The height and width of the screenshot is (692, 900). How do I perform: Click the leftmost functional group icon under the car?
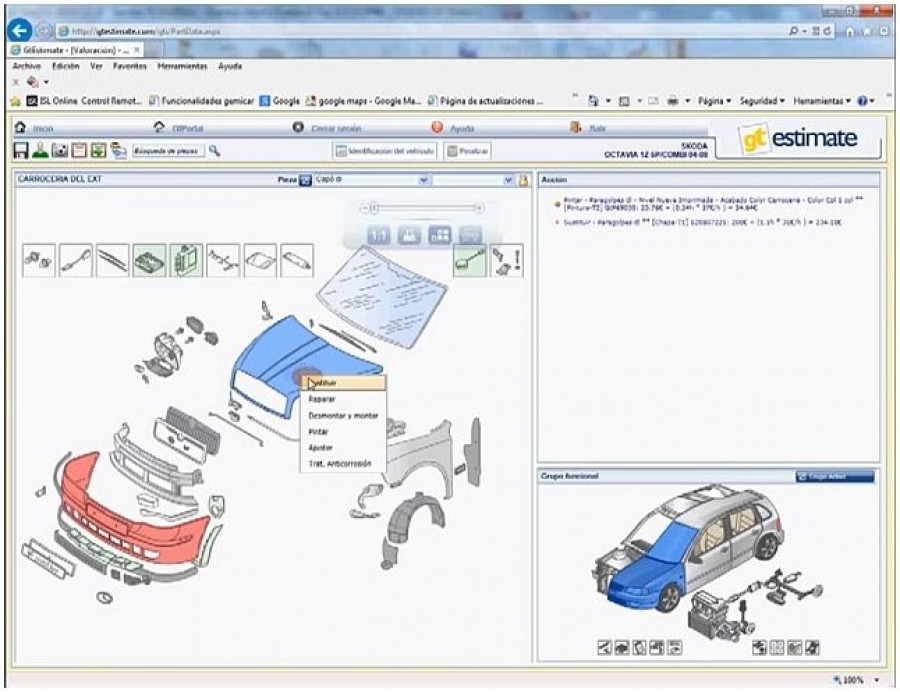coord(604,648)
